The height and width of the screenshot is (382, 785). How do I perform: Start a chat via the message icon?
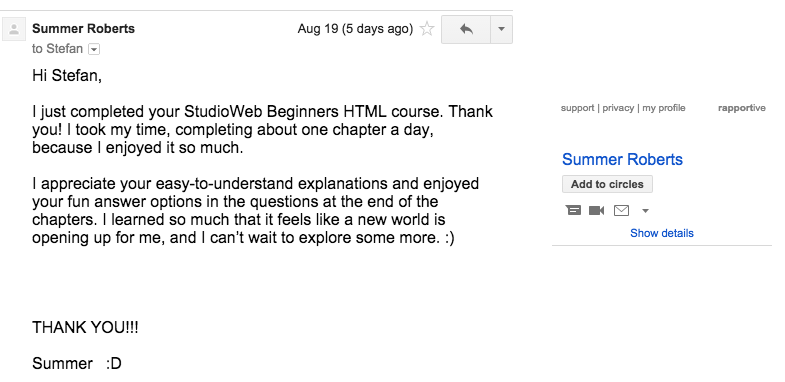tap(573, 210)
